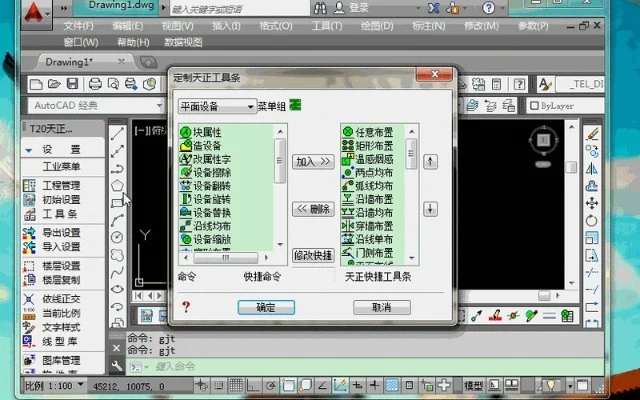Toggle 模型 model space button
Viewport: 640px width, 400px height.
(x=473, y=385)
